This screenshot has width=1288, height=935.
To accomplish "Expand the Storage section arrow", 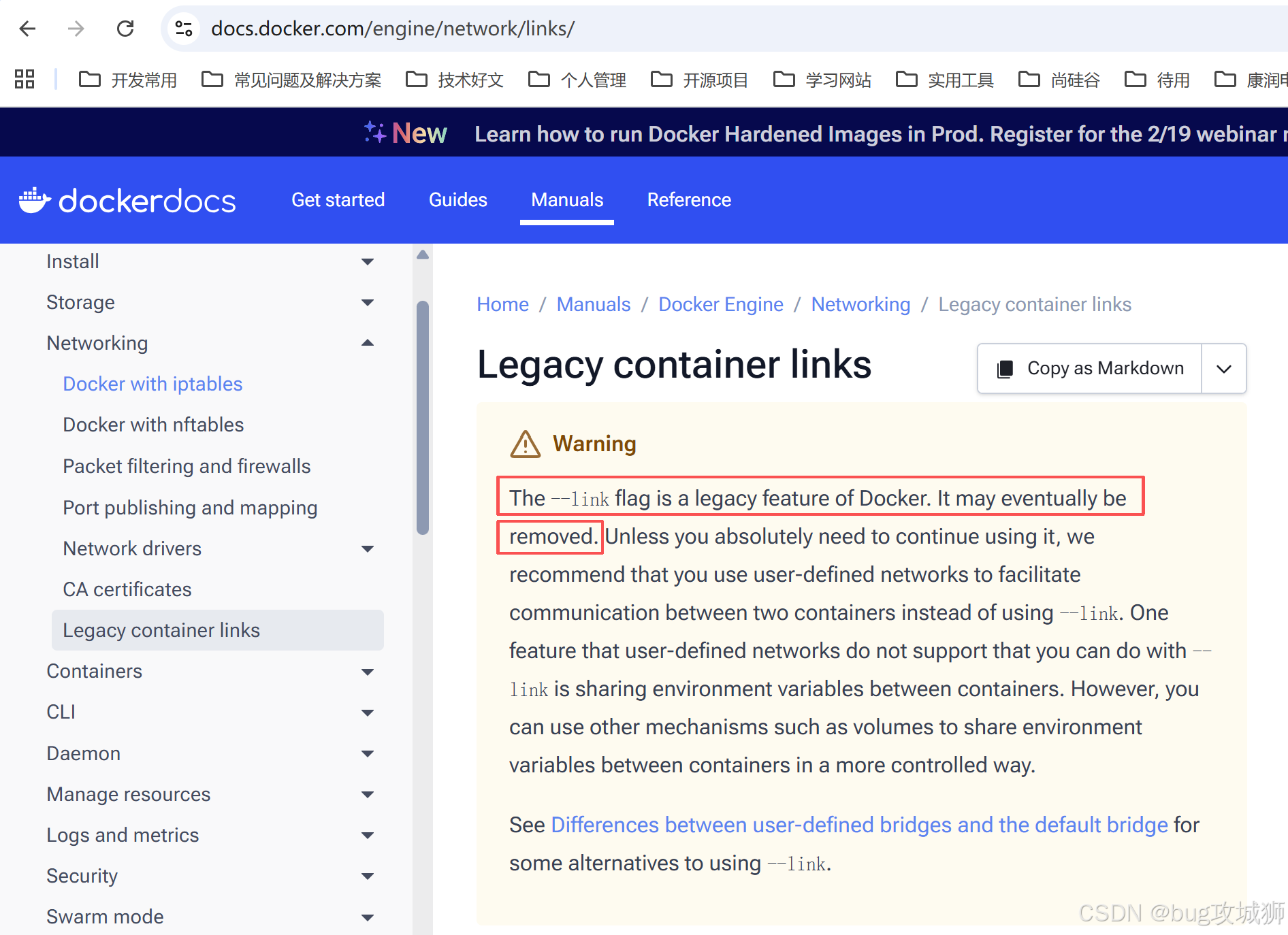I will pos(368,303).
